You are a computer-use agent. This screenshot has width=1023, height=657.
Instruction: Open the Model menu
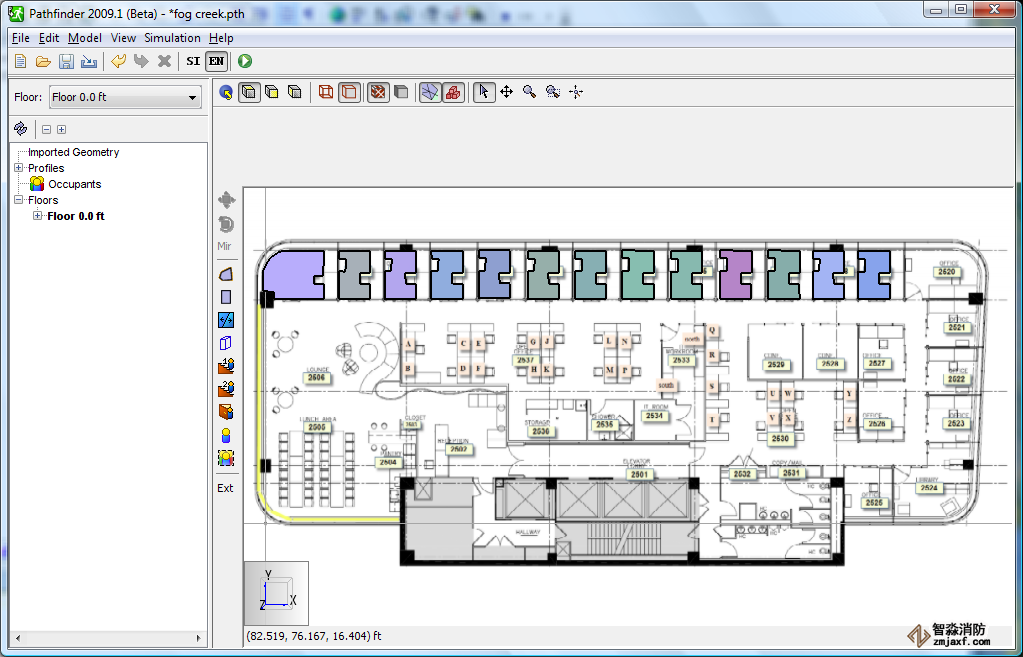point(85,38)
